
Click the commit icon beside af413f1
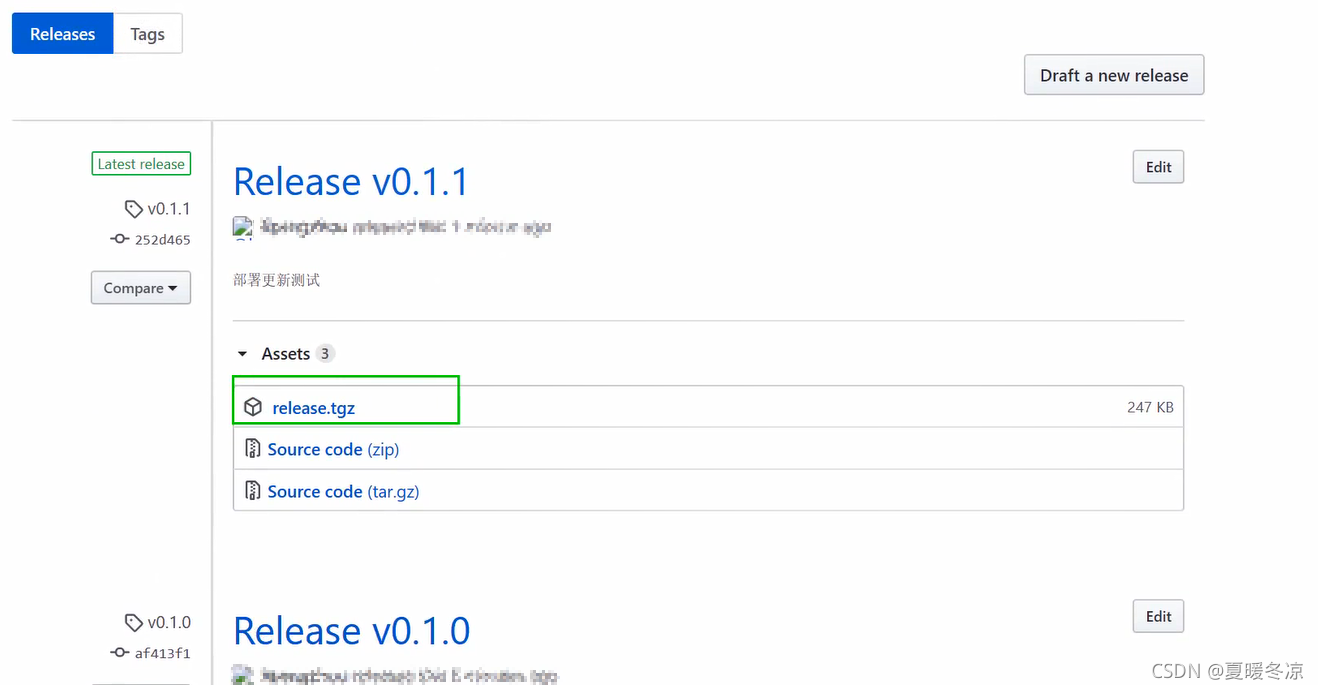[119, 653]
